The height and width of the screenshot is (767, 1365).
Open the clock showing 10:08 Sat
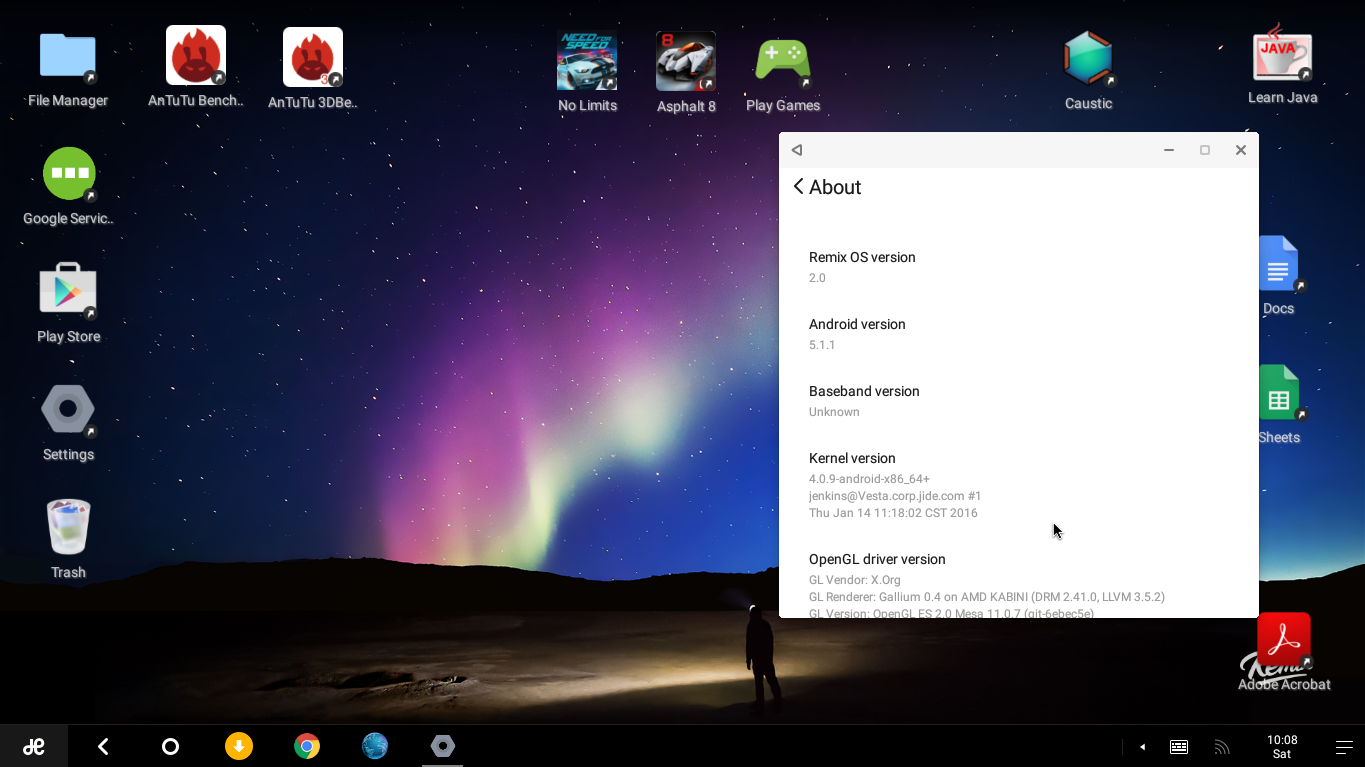tap(1282, 747)
